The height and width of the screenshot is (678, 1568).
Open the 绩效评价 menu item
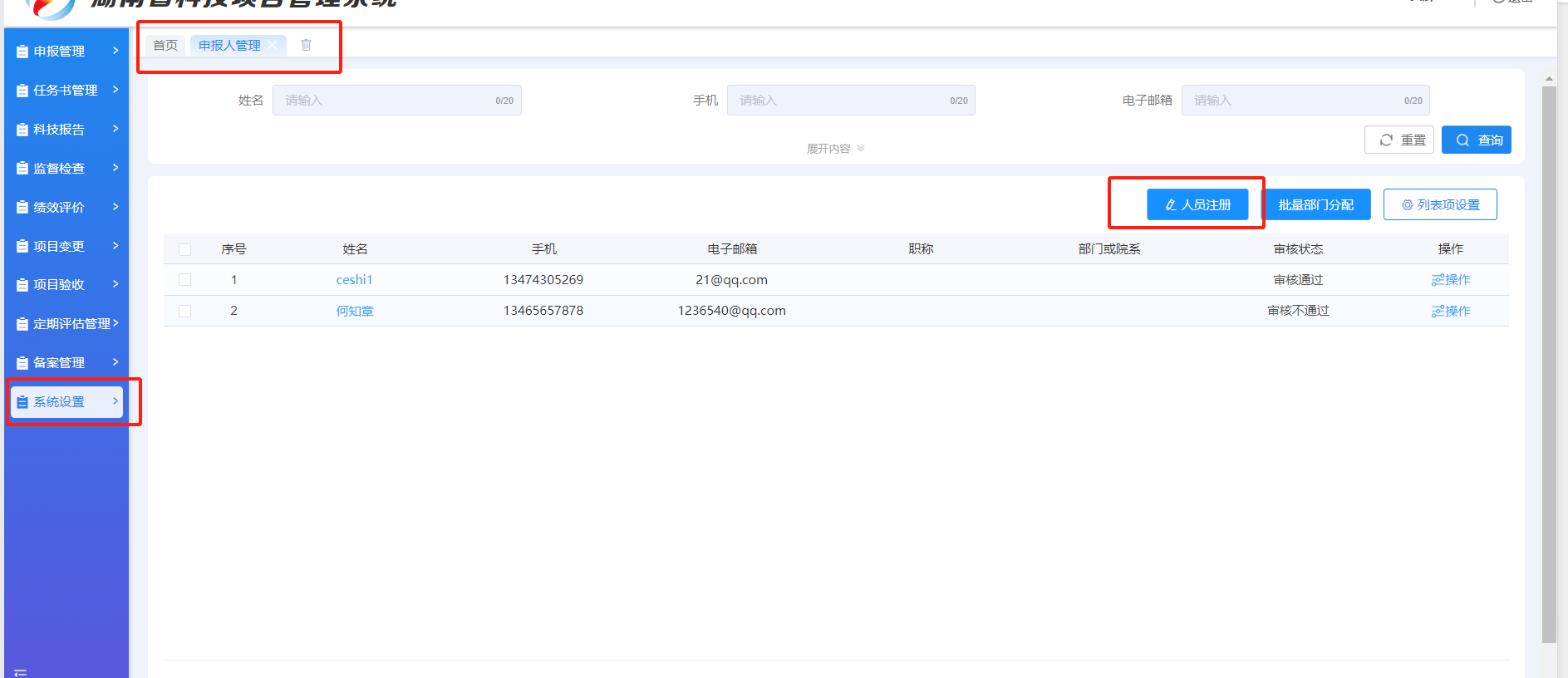[66, 207]
